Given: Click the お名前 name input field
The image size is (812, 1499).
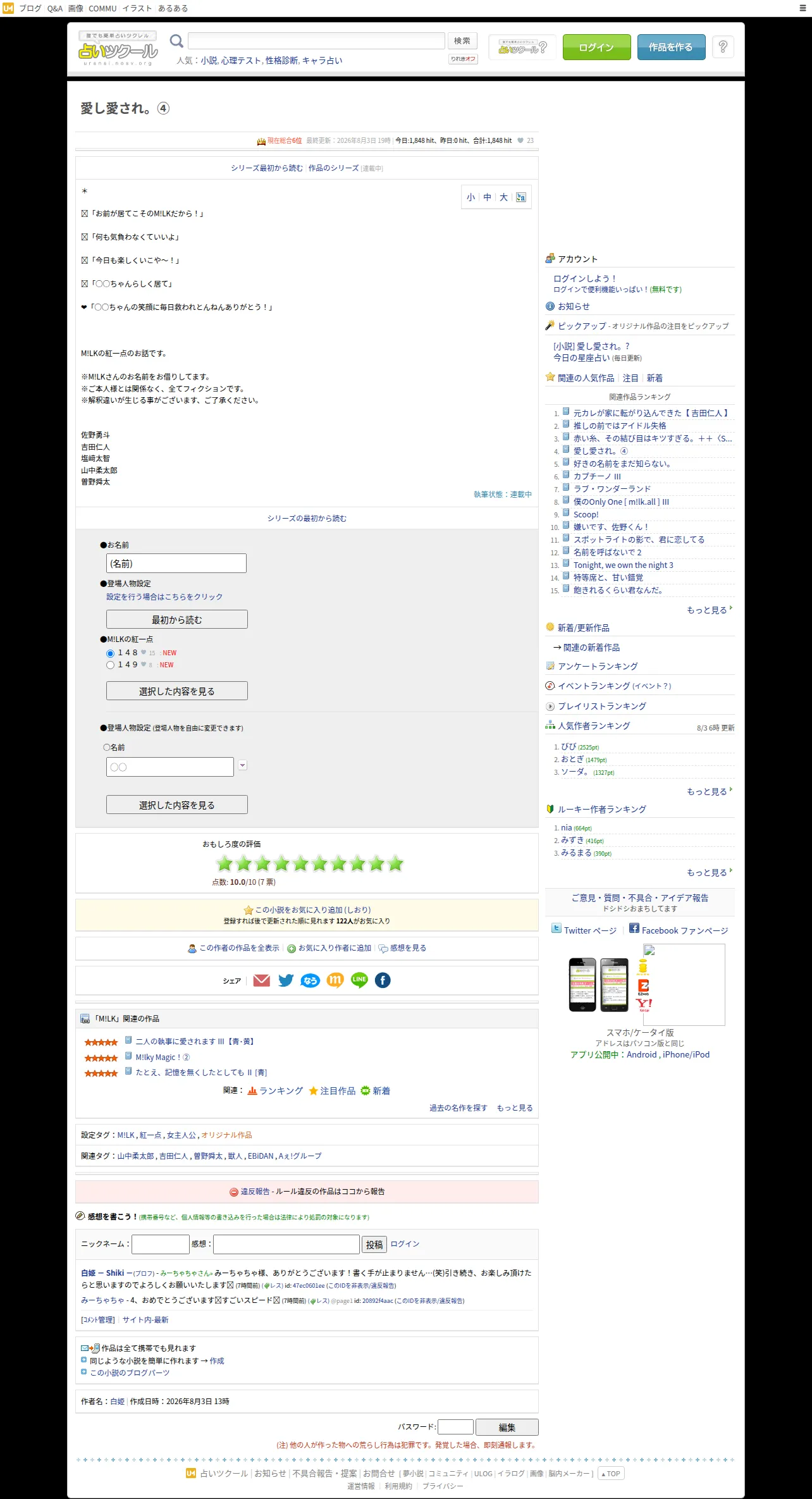Looking at the screenshot, I should [176, 564].
